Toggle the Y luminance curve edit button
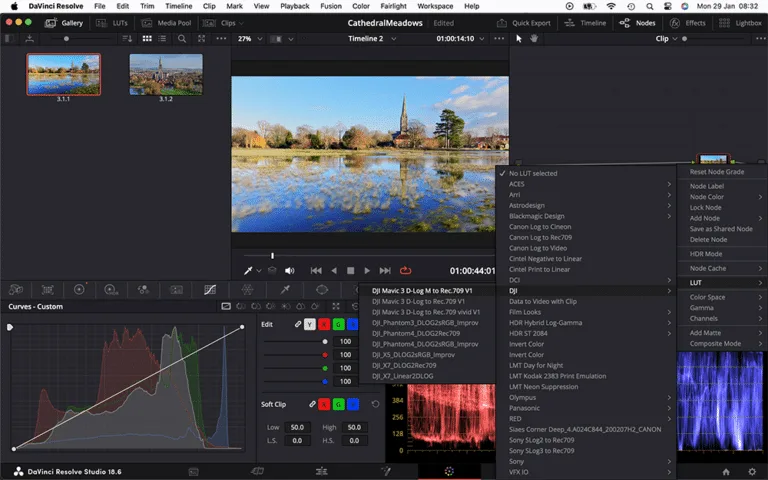The width and height of the screenshot is (768, 480). (x=310, y=324)
